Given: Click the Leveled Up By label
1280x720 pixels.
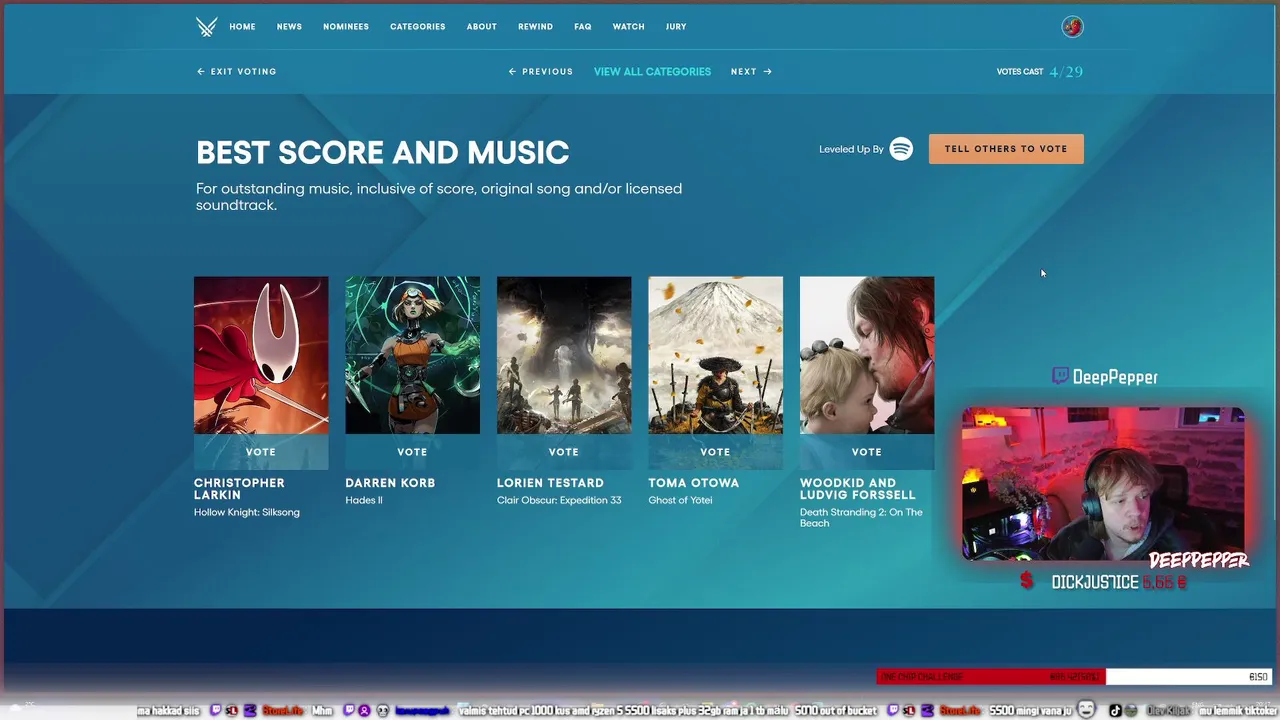Looking at the screenshot, I should pos(851,149).
